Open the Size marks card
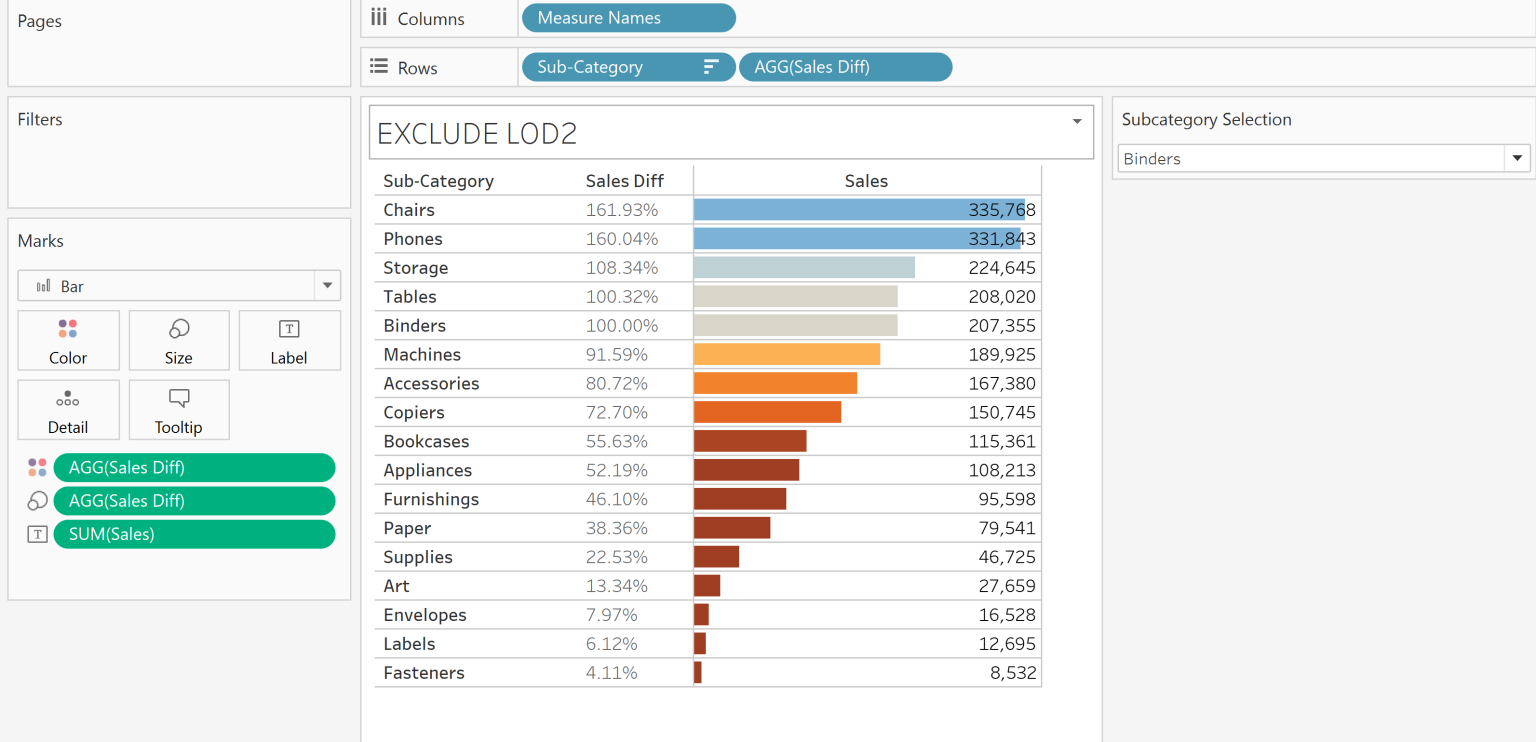The height and width of the screenshot is (742, 1536). (178, 340)
